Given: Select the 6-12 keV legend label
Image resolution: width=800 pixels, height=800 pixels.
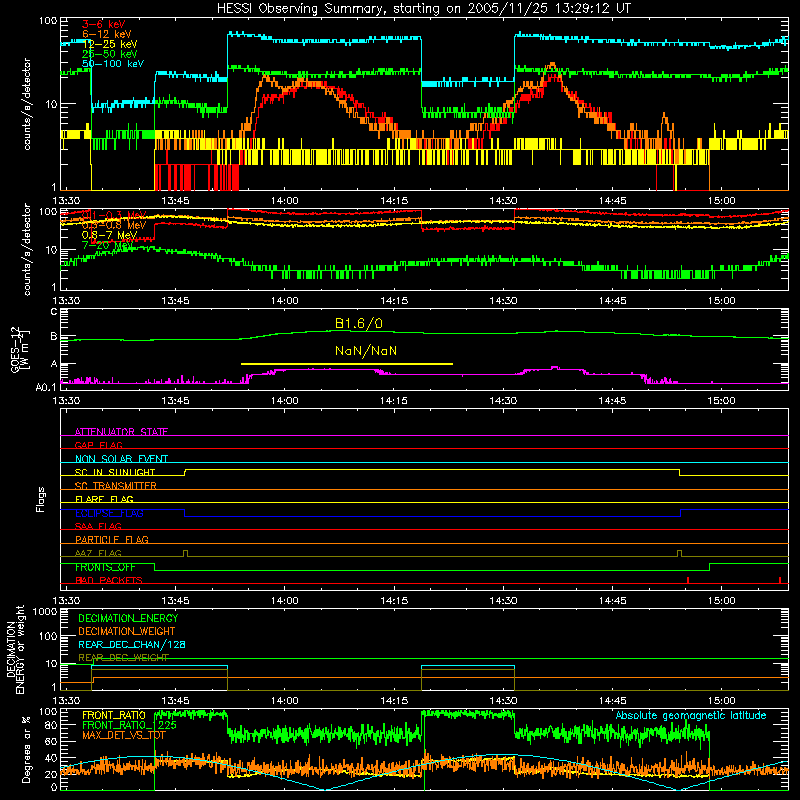Looking at the screenshot, I should pos(107,34).
